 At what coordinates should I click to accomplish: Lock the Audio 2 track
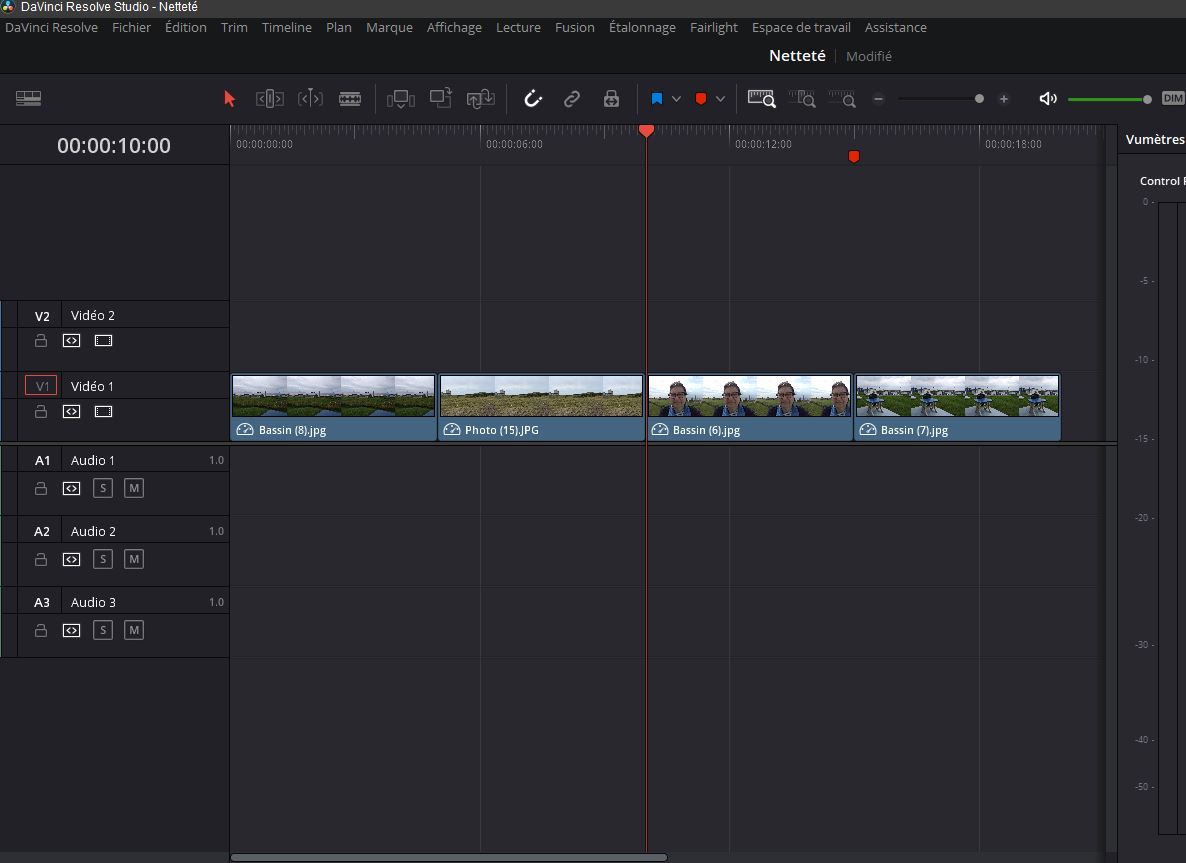pos(41,560)
